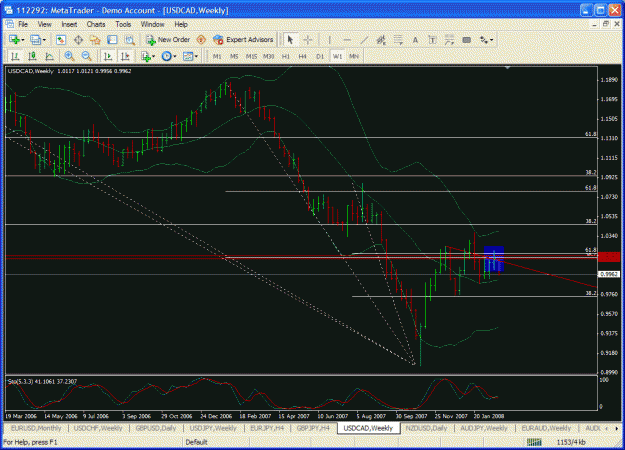Screen dimensions: 625x450
Task: Switch to the EURJPY,H4 chart tab
Action: point(267,428)
